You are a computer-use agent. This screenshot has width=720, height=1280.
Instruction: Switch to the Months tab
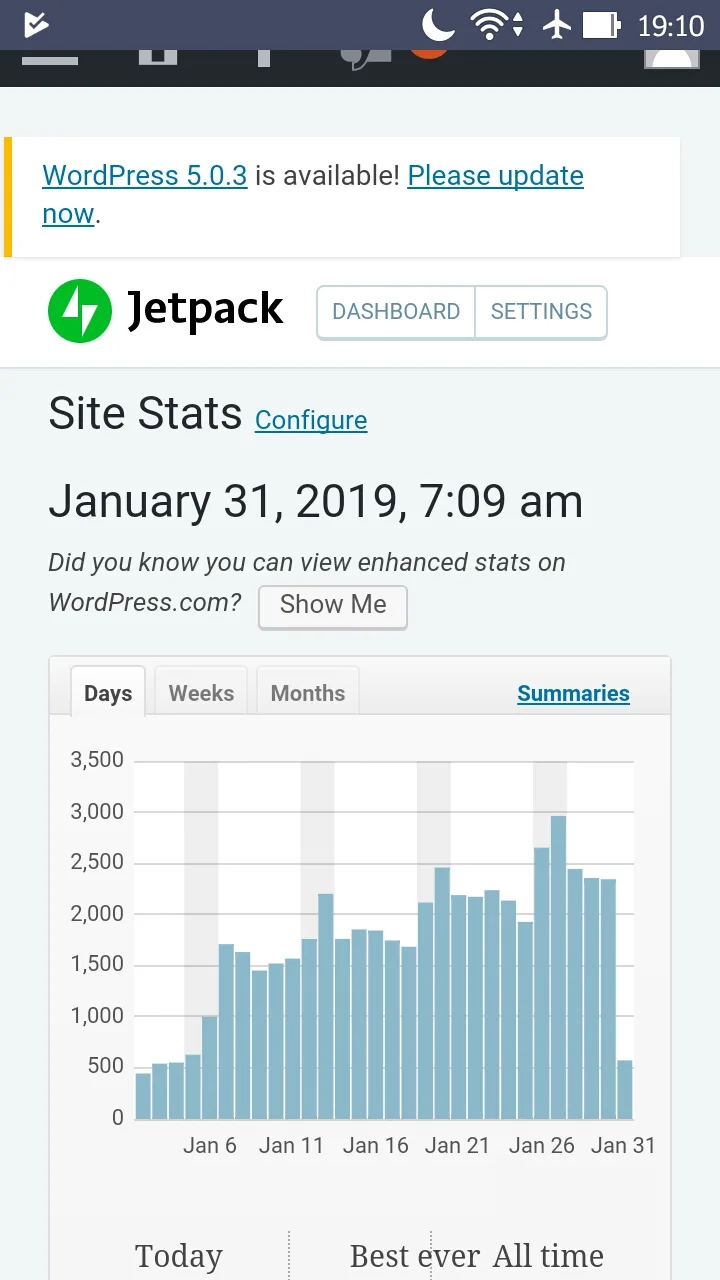point(308,693)
